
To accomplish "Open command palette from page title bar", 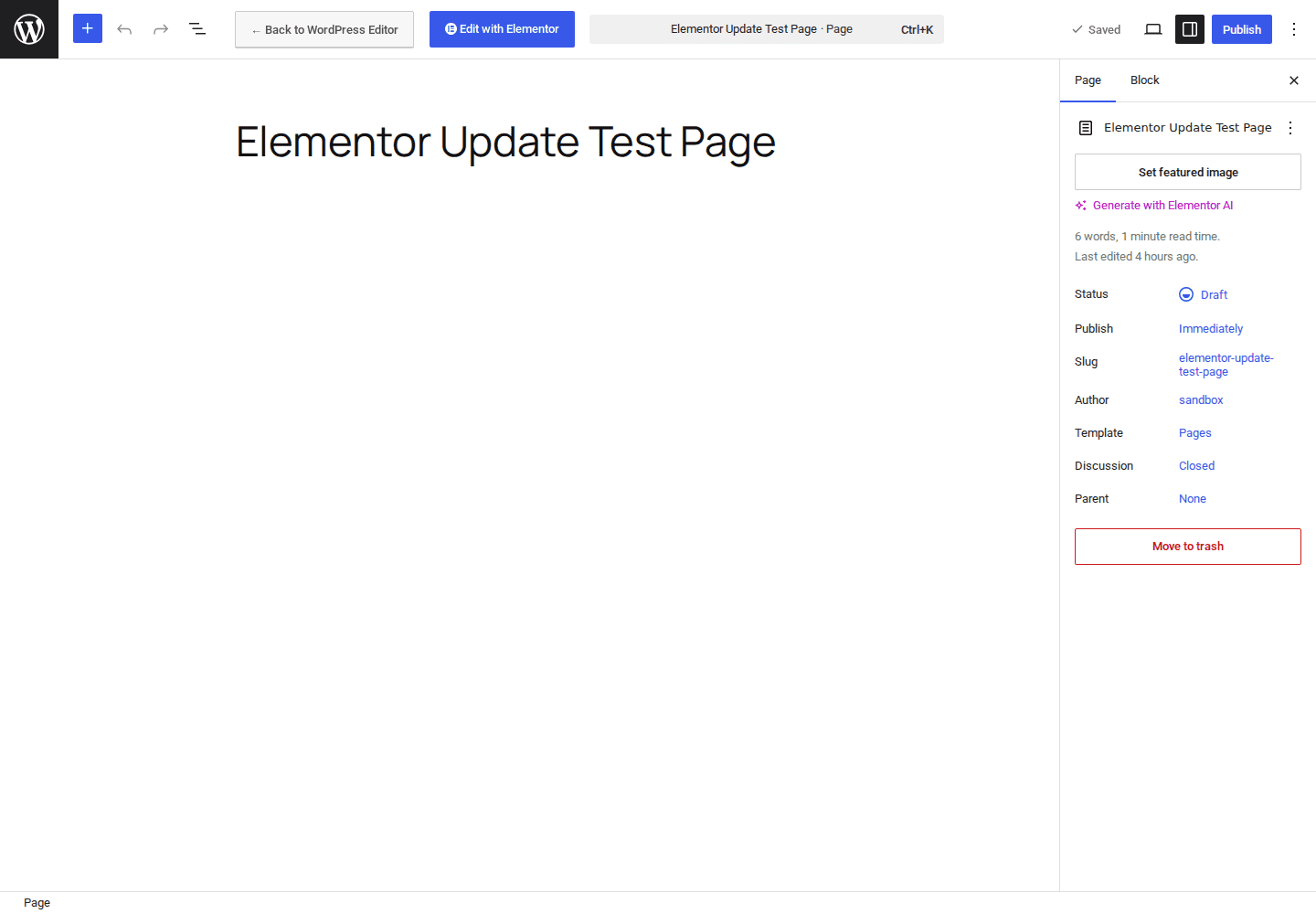I will pyautogui.click(x=766, y=29).
